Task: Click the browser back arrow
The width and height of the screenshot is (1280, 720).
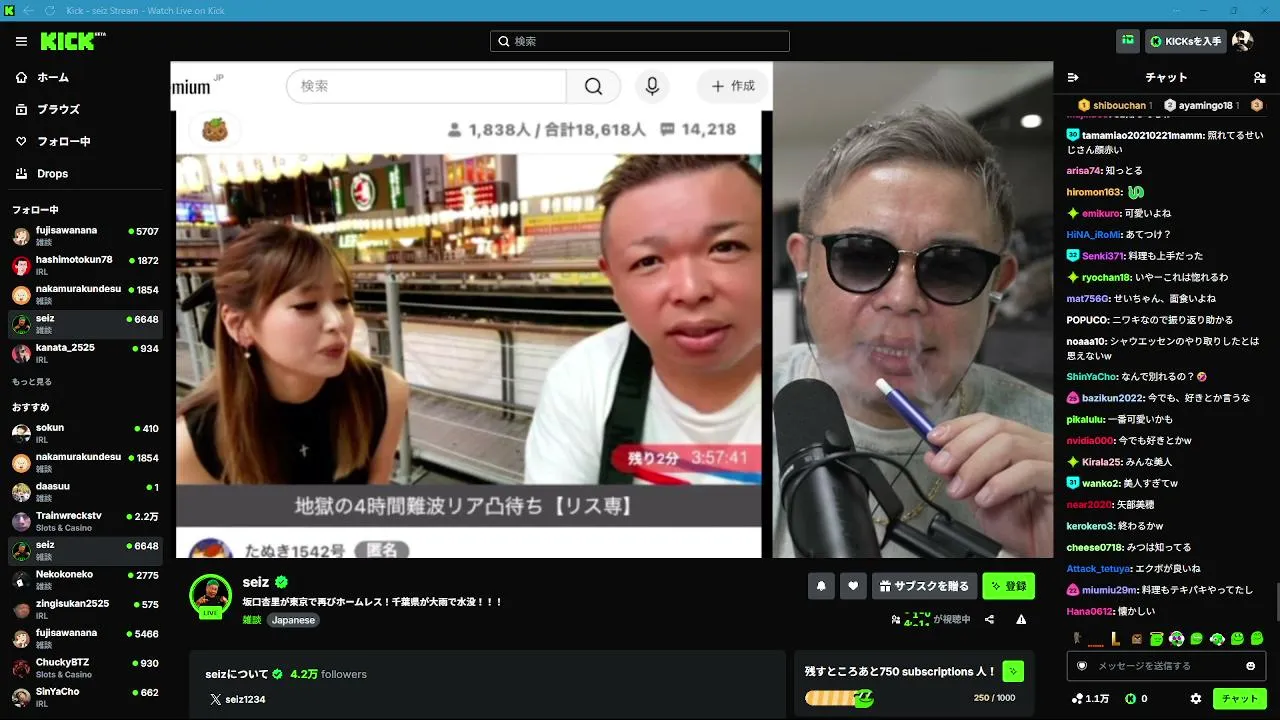Action: click(28, 10)
